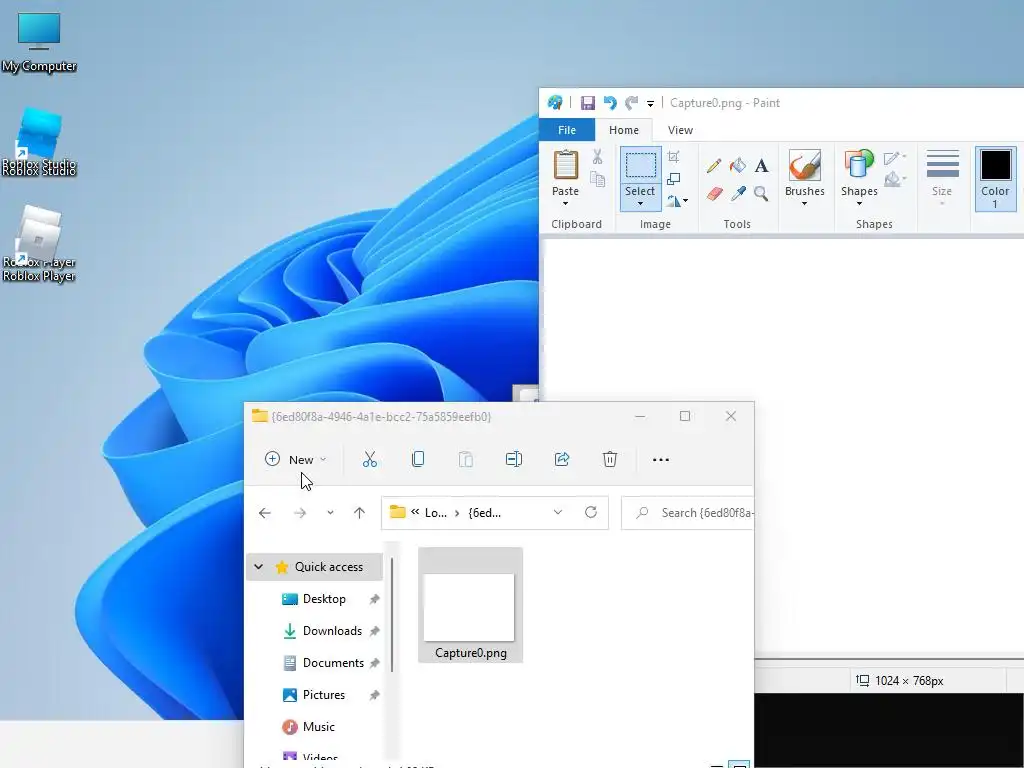Click the Cut scissors icon in Paint ribbon

pos(597,157)
